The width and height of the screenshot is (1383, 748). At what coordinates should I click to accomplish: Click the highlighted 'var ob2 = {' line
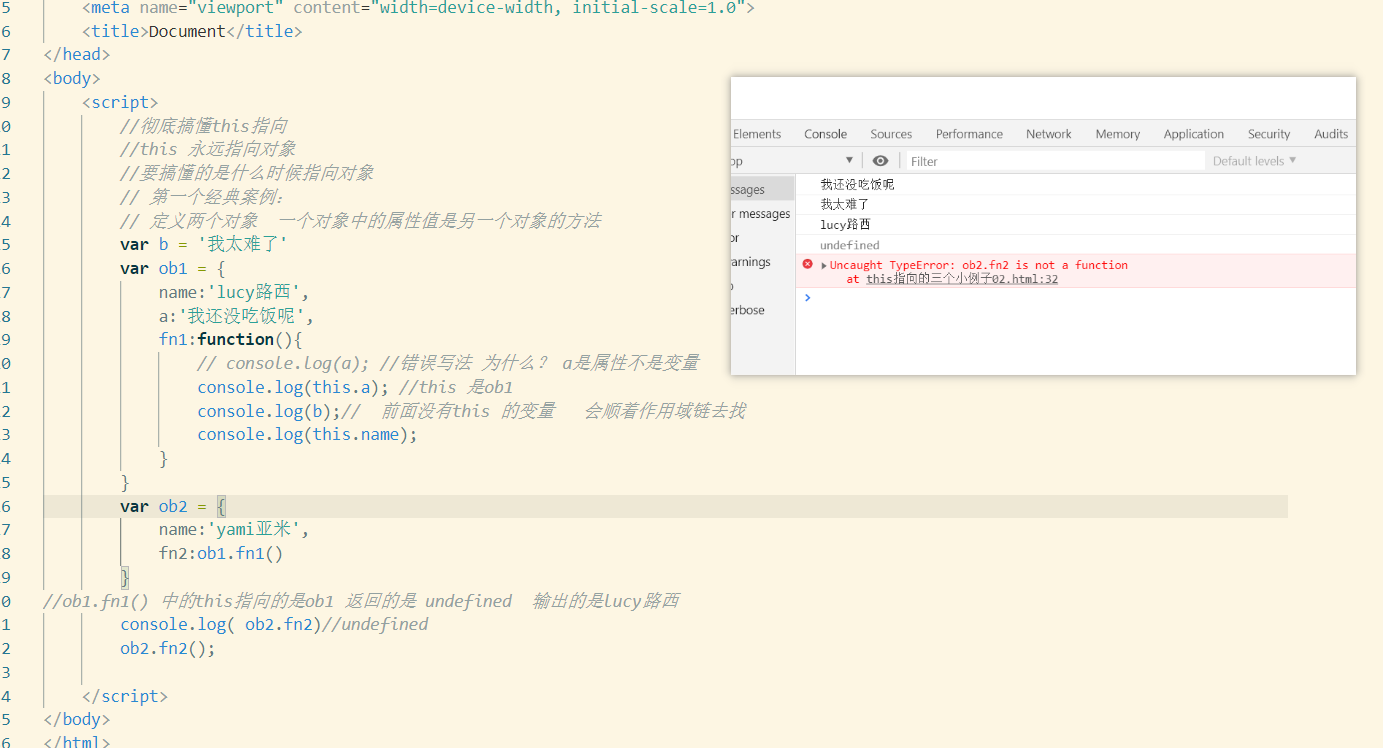coord(174,506)
